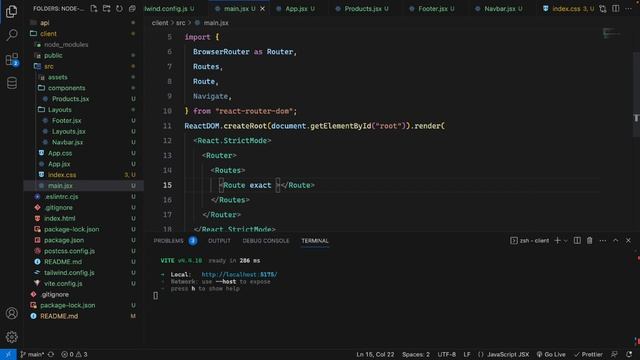This screenshot has width=640, height=360.
Task: Open the Explorer view in activity bar
Action: point(11,11)
